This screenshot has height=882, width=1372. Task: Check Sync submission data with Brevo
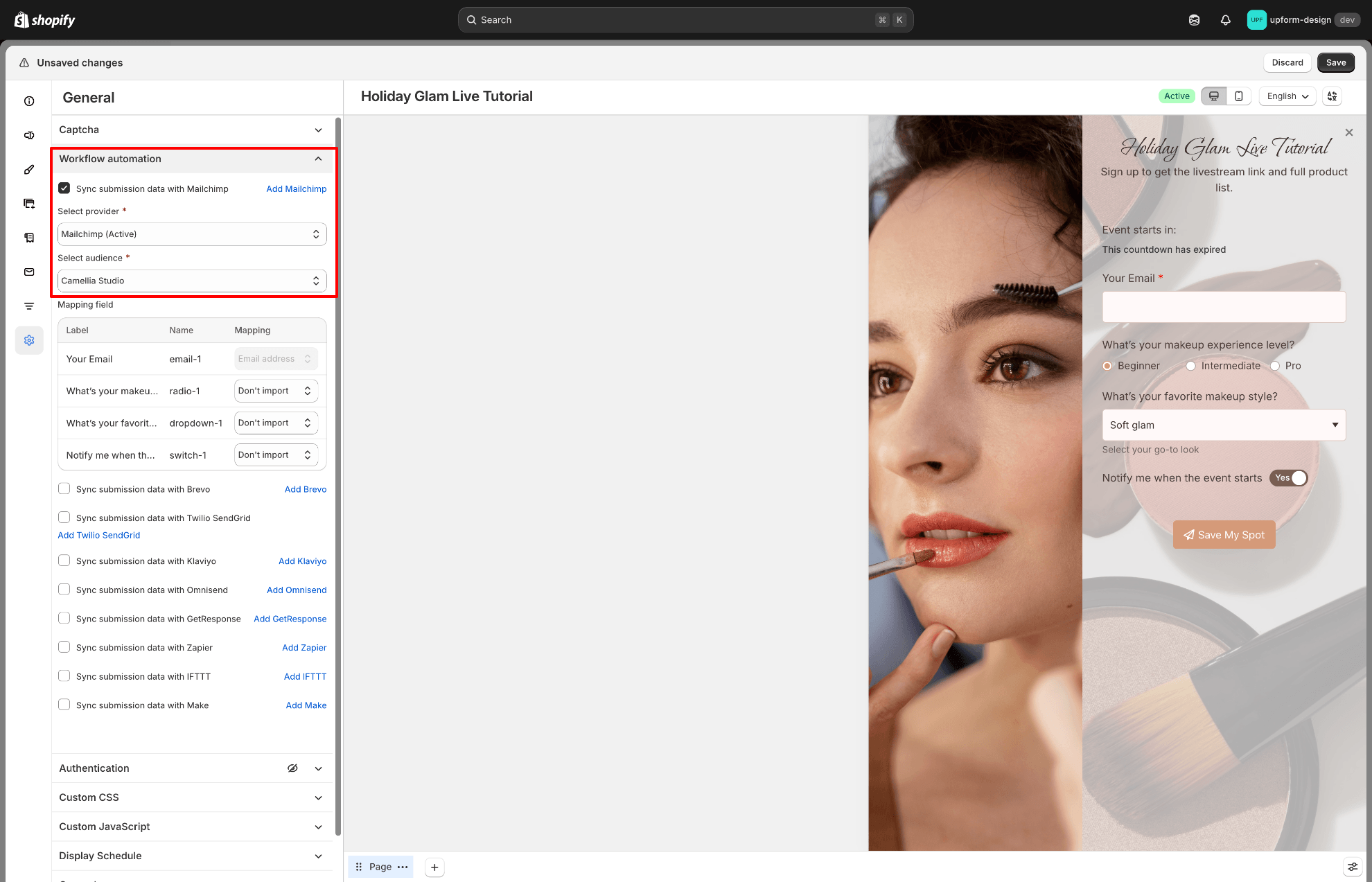pos(64,489)
